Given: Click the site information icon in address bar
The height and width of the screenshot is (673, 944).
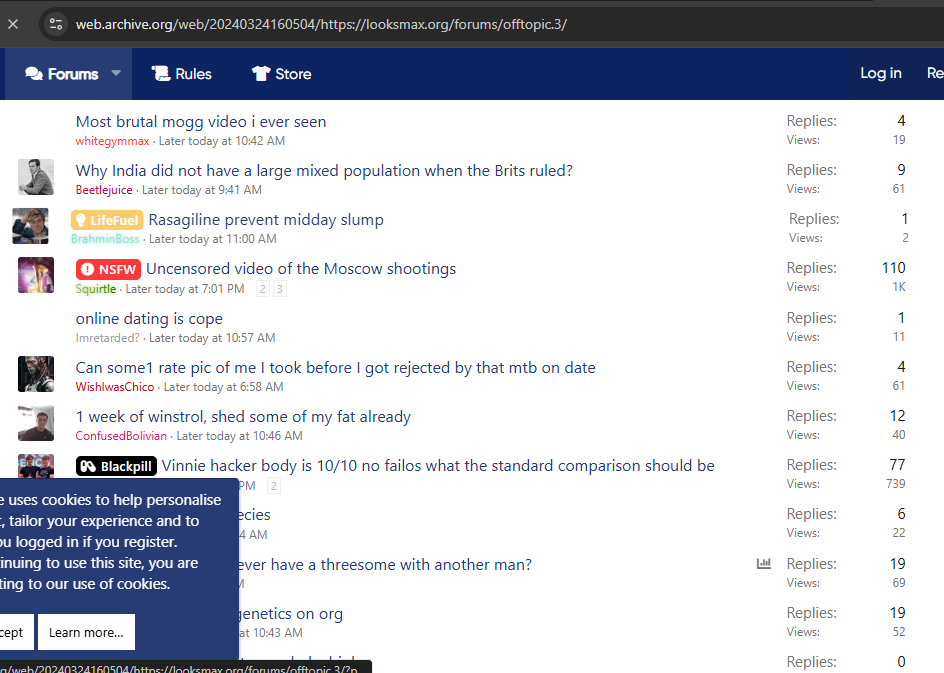Looking at the screenshot, I should (x=56, y=24).
